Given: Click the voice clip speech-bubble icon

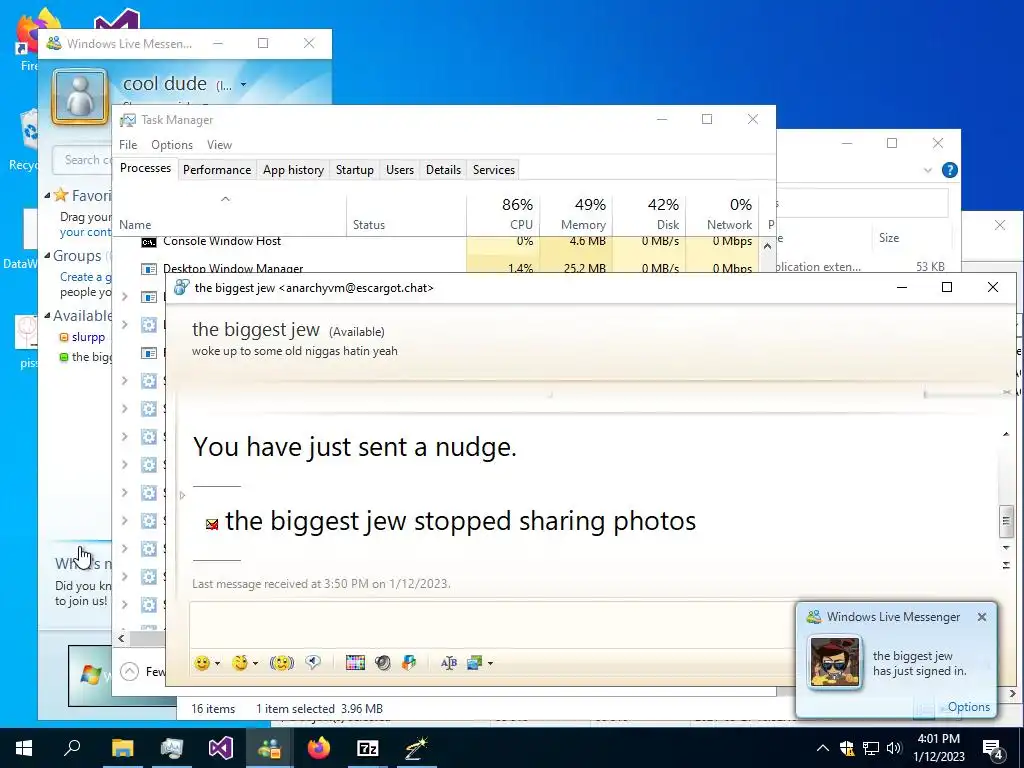Looking at the screenshot, I should coord(313,663).
